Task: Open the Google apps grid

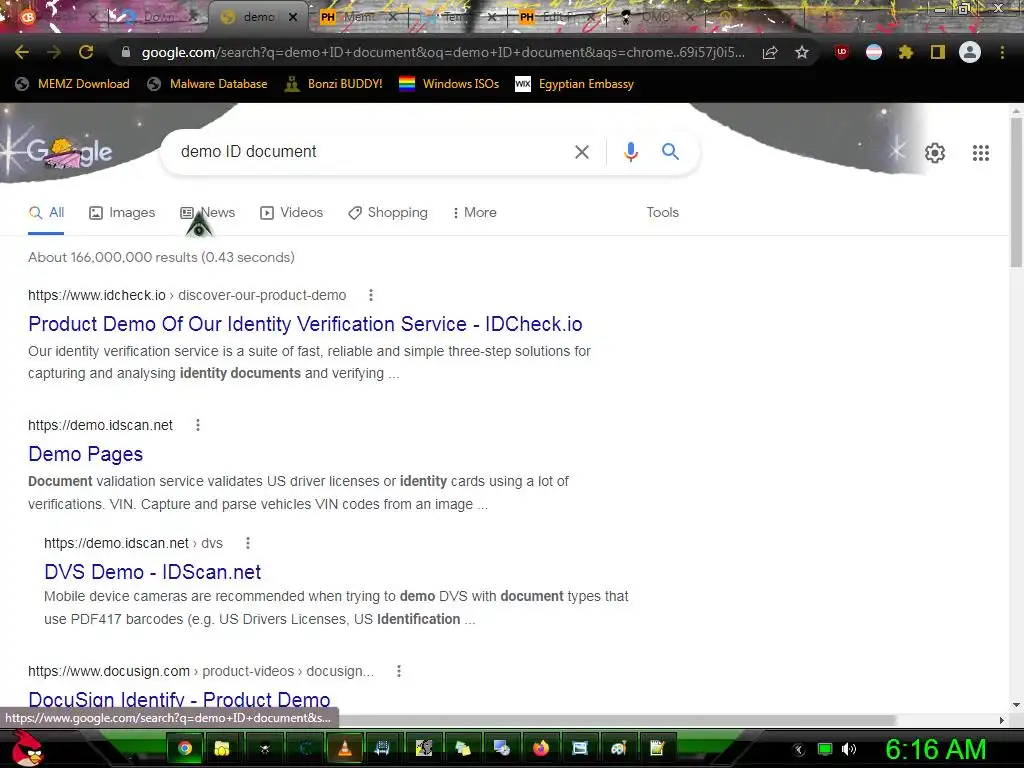Action: click(x=981, y=153)
